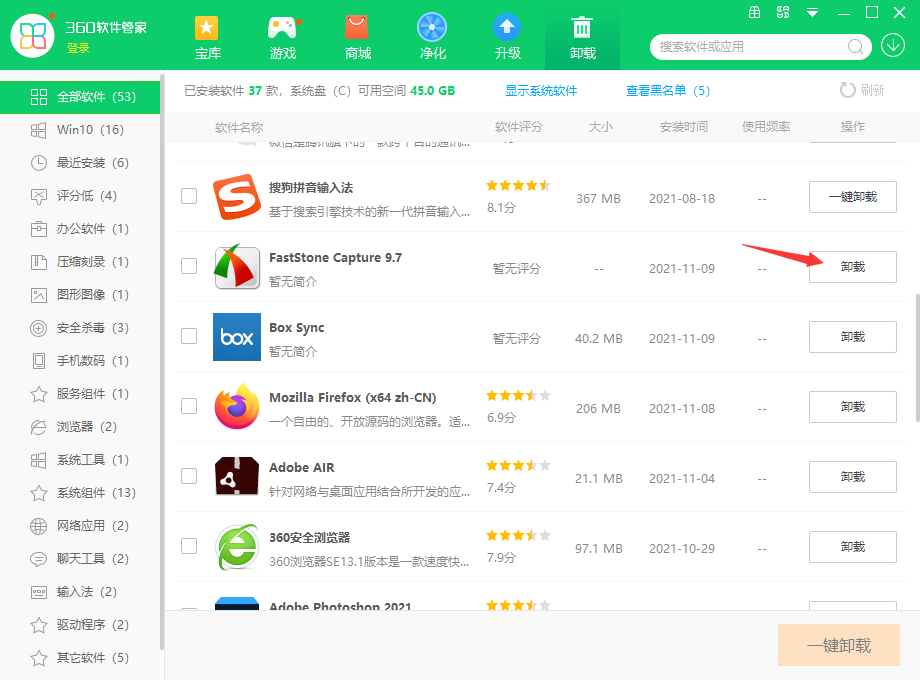Image resolution: width=920 pixels, height=680 pixels.
Task: Check the Box Sync checkbox
Action: point(189,336)
